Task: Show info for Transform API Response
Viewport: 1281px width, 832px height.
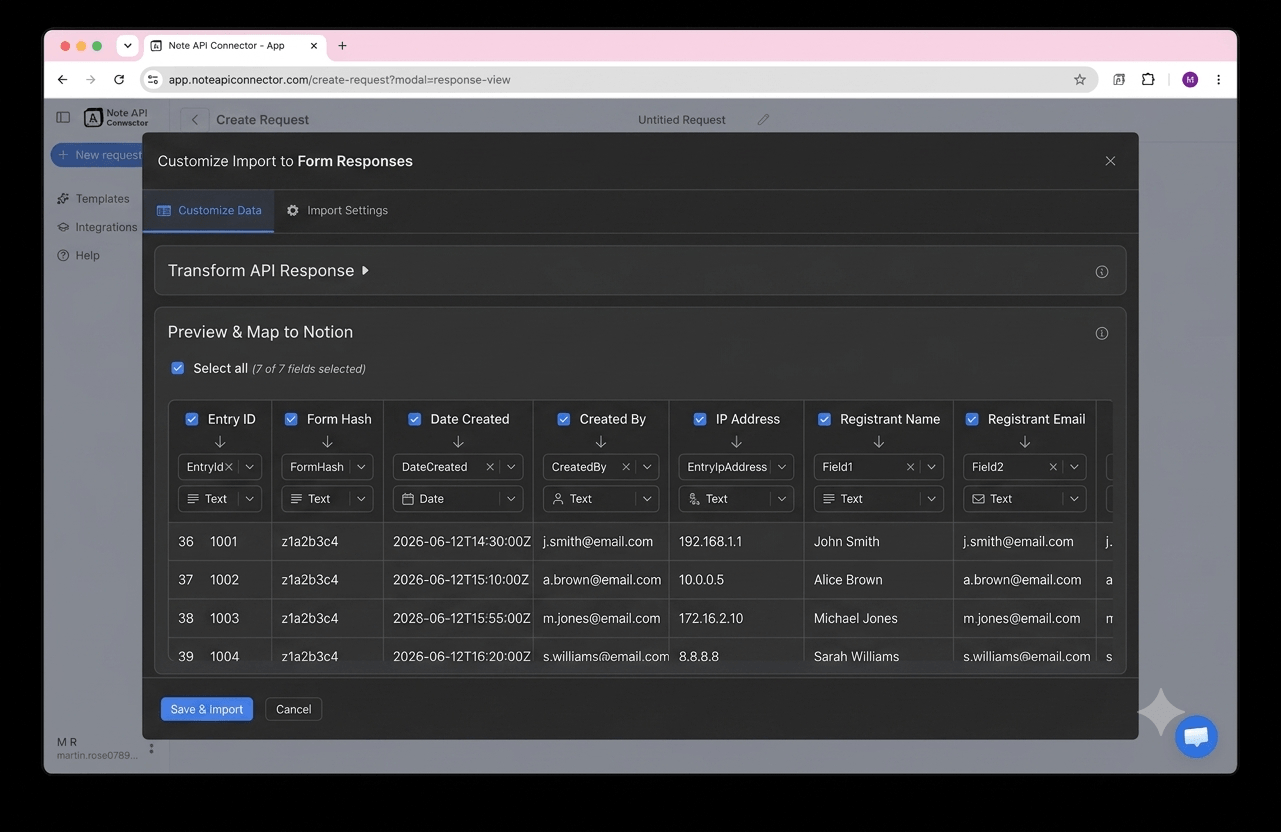Action: pos(1102,272)
